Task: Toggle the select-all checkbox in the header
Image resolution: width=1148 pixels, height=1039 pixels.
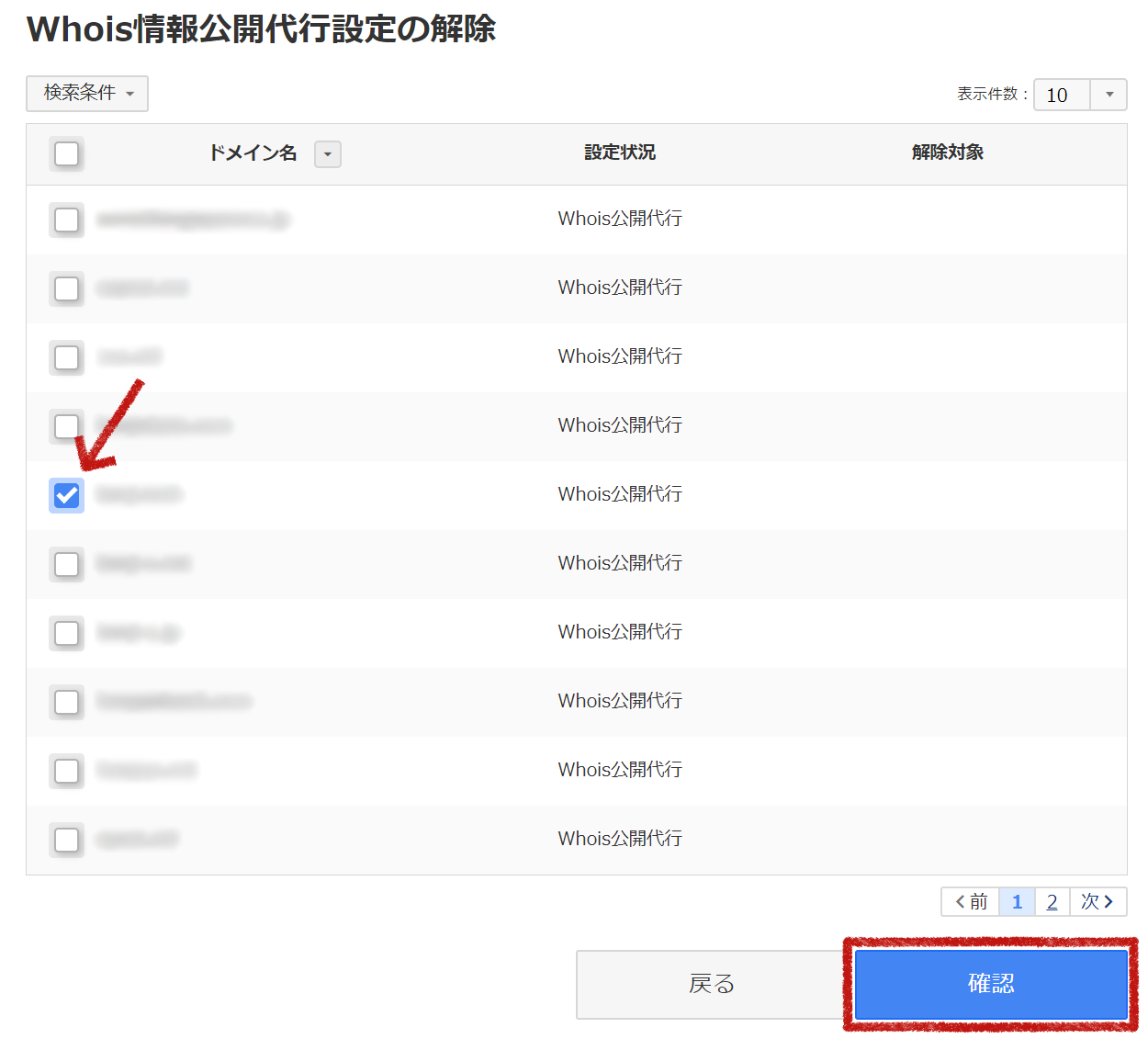Action: tap(67, 153)
